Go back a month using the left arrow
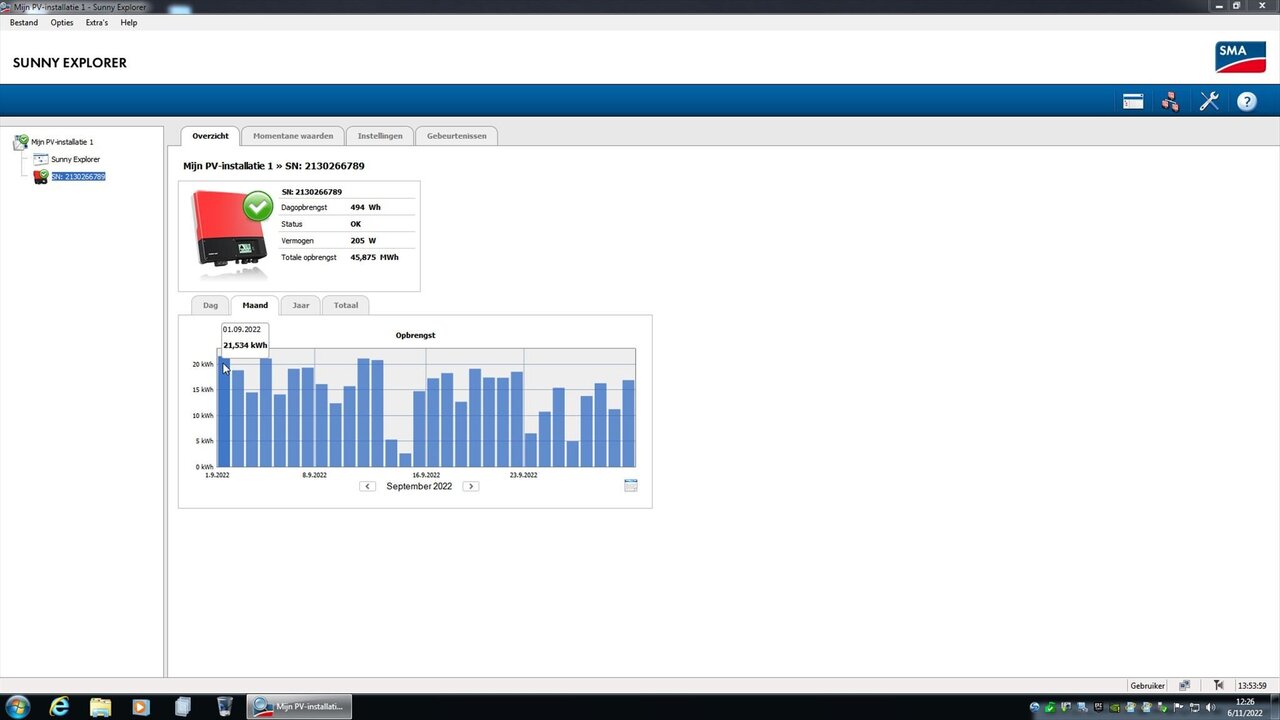The height and width of the screenshot is (720, 1280). (x=367, y=486)
